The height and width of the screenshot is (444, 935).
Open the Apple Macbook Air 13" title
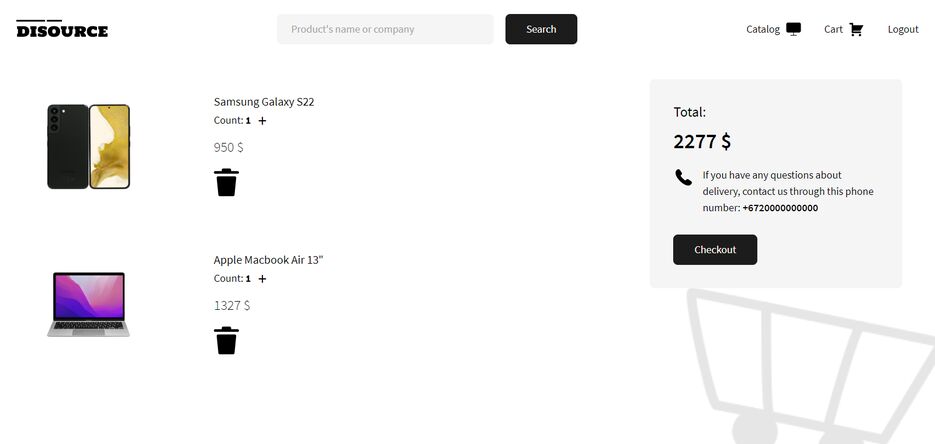point(268,260)
